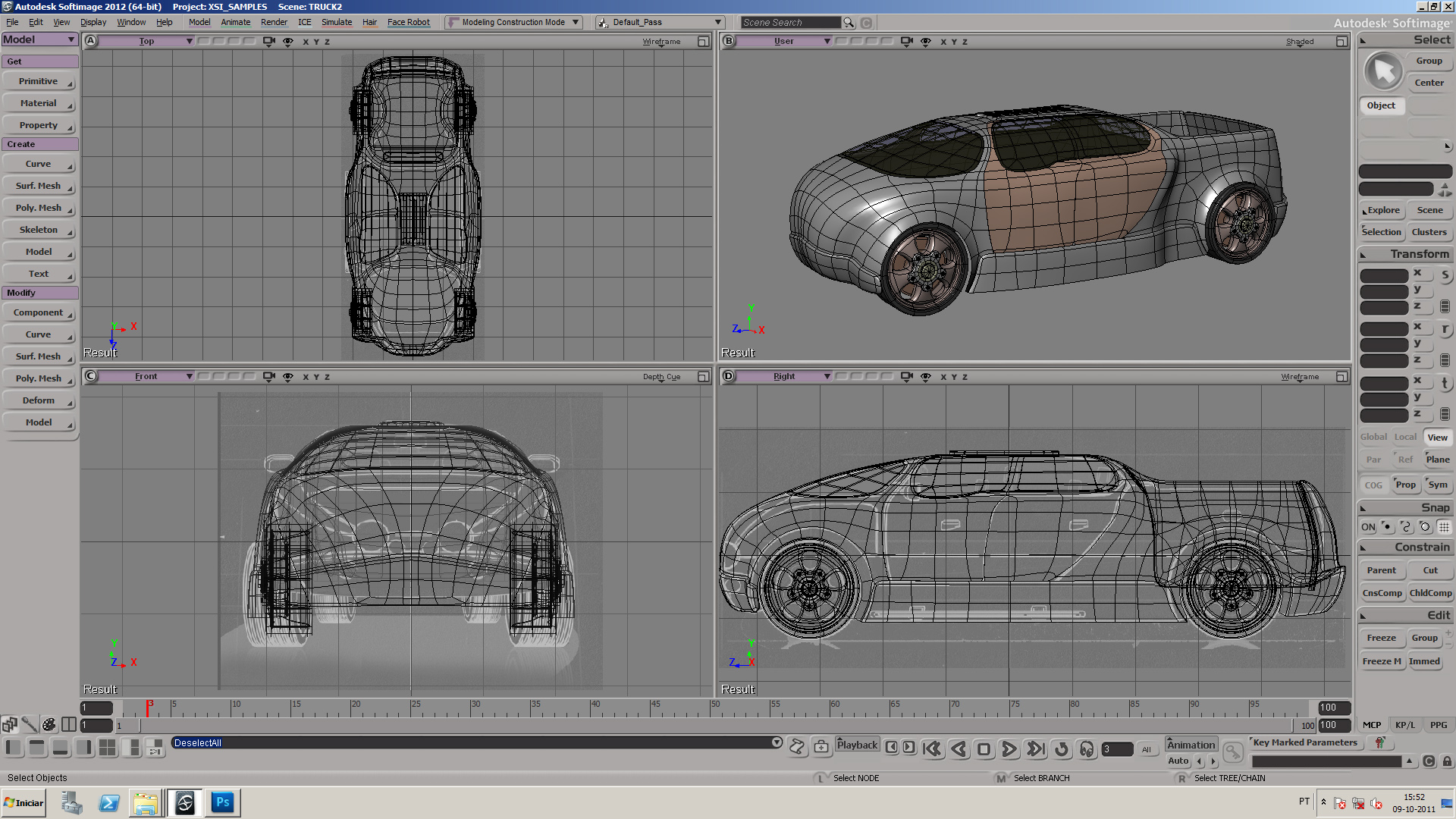Open the Modeling Construction Mode dropdown
Image resolution: width=1456 pixels, height=819 pixels.
tap(576, 22)
